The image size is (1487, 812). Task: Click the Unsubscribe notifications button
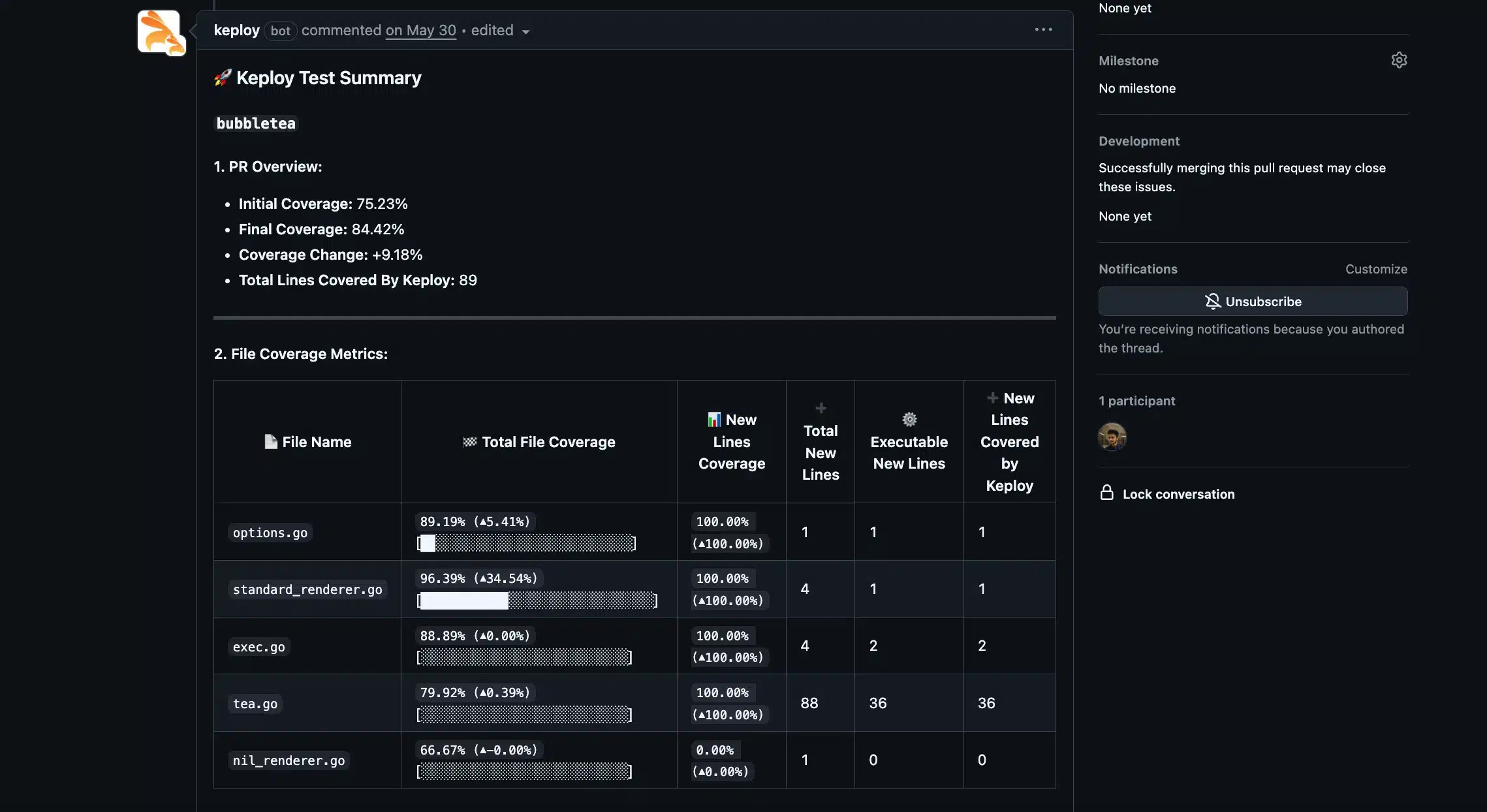click(1253, 302)
